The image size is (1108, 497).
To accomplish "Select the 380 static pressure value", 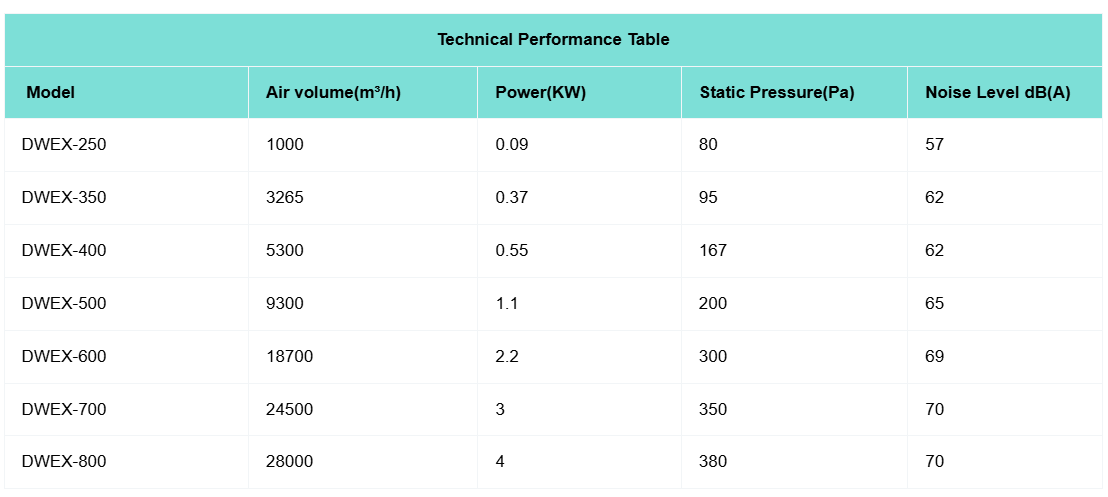I will coord(713,462).
